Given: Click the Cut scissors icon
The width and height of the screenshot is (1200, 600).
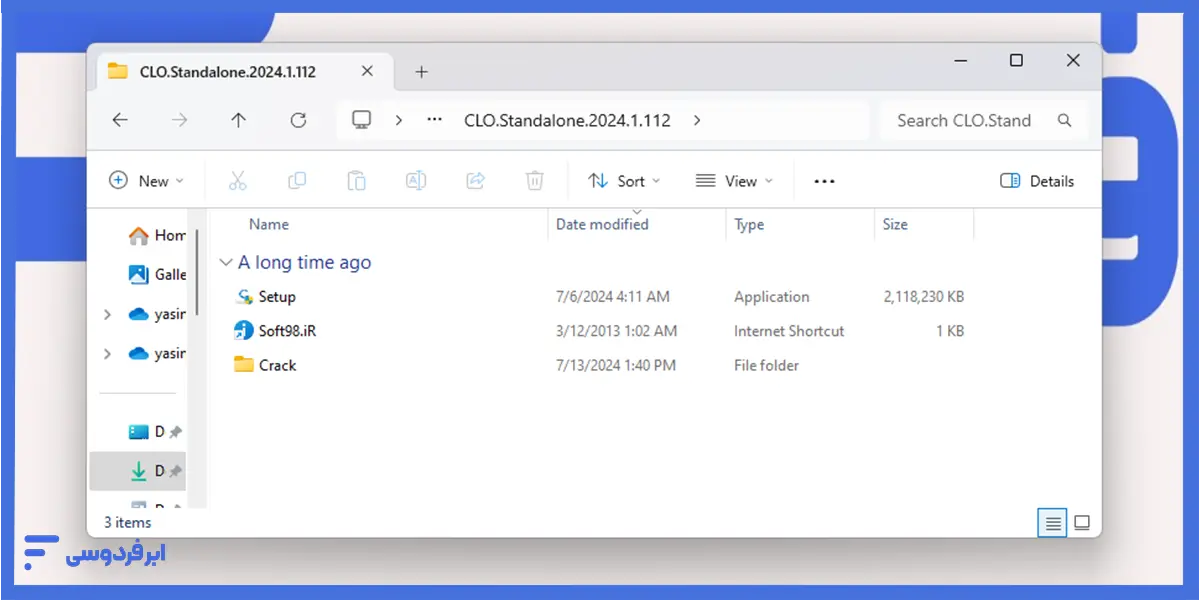Looking at the screenshot, I should pos(237,181).
